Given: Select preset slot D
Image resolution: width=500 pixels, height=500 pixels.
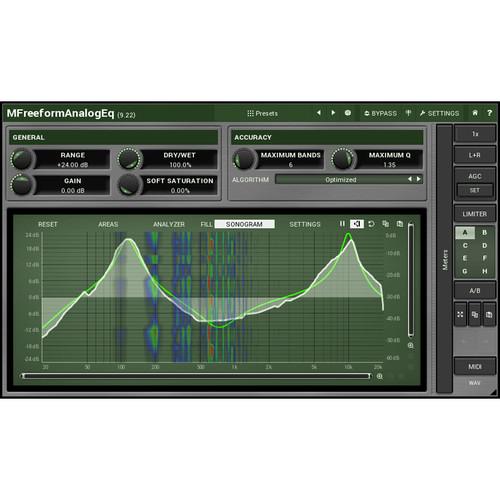Looking at the screenshot, I should coord(485,246).
